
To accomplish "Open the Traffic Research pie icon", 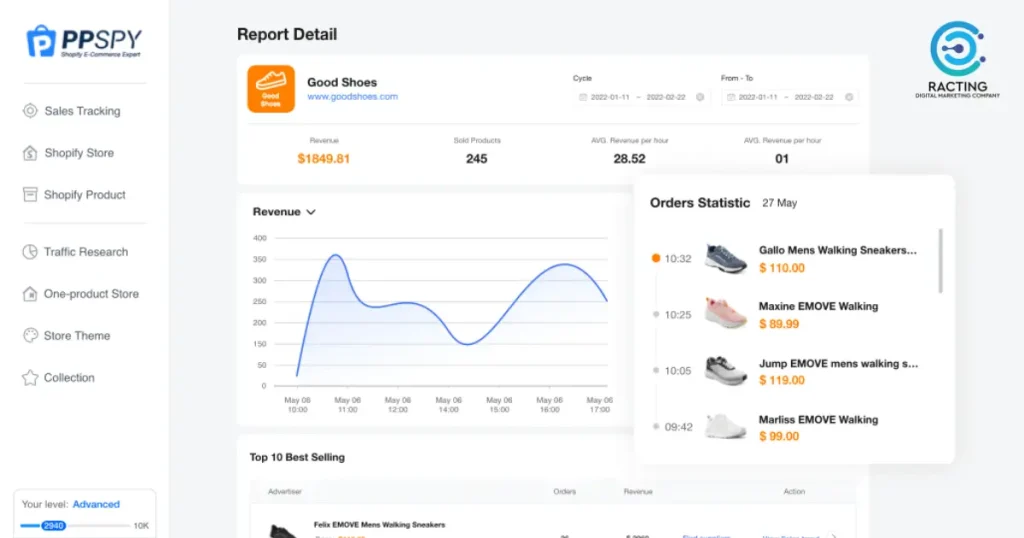I will (x=30, y=252).
